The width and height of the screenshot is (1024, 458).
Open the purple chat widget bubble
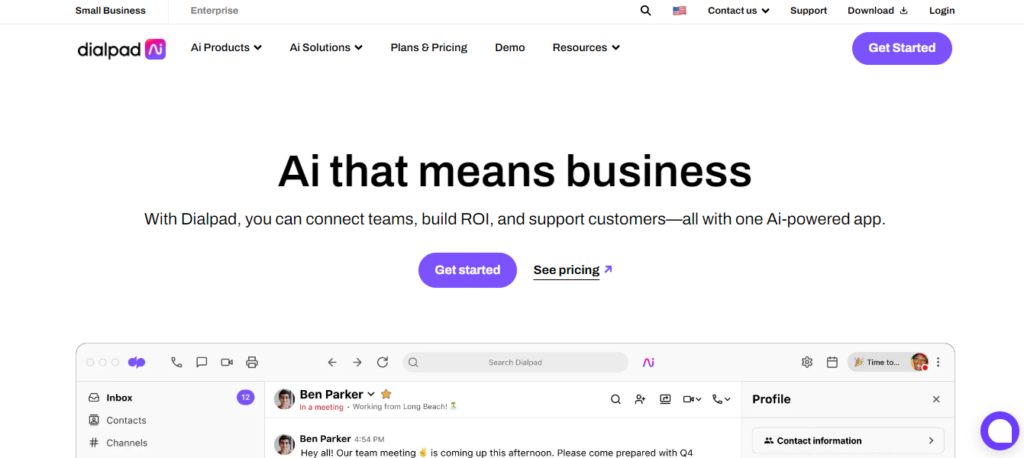(x=999, y=430)
